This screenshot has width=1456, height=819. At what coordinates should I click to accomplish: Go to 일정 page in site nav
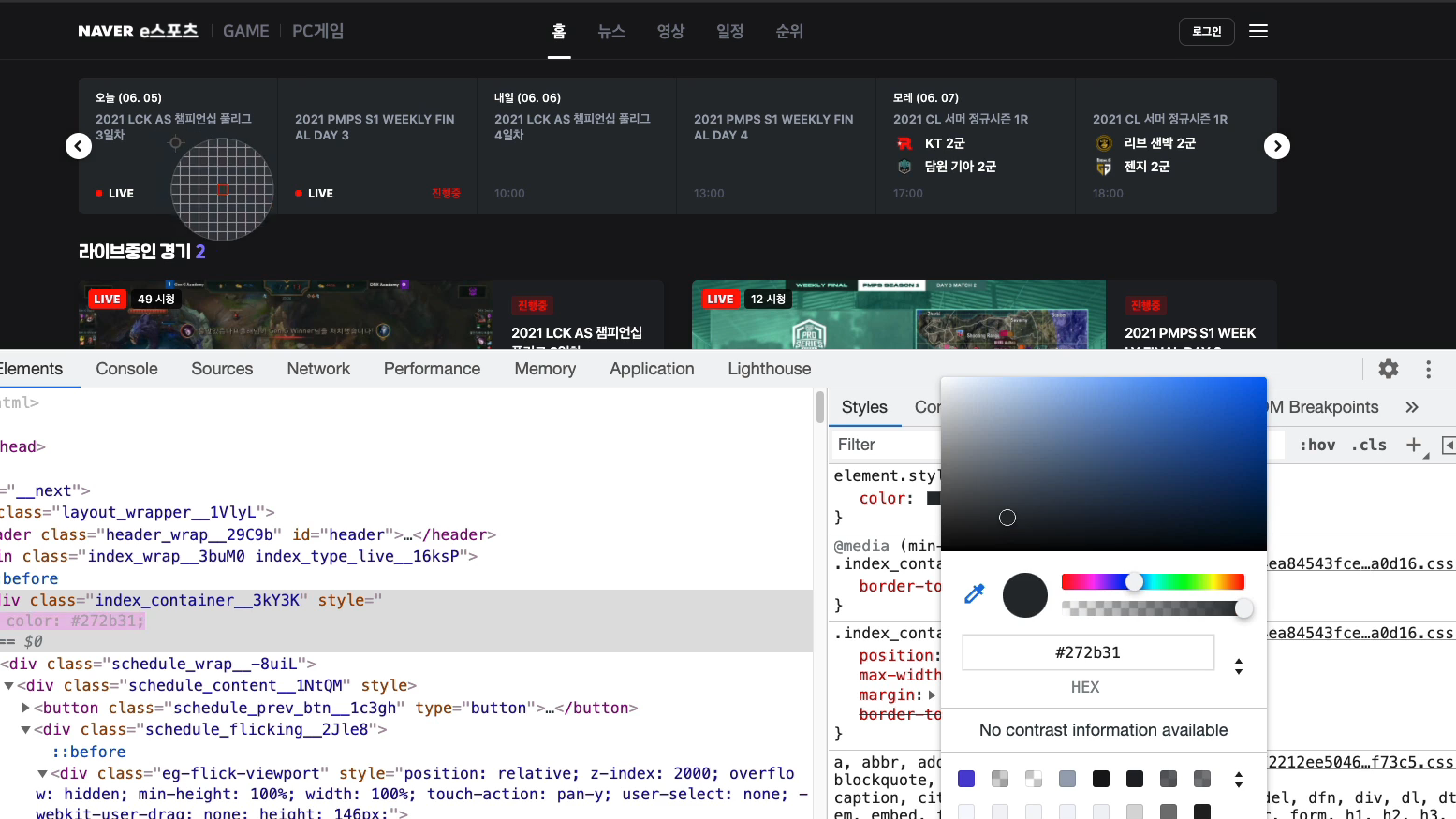click(x=730, y=31)
